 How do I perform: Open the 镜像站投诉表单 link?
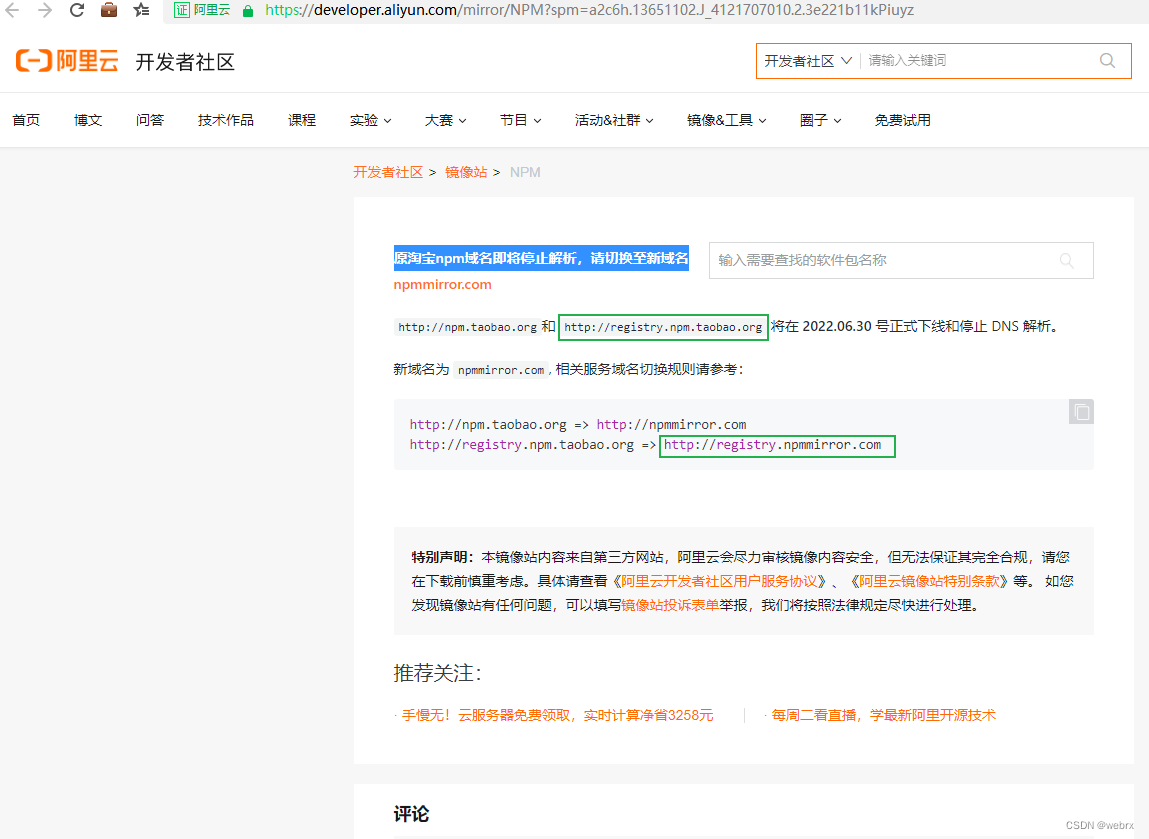670,605
